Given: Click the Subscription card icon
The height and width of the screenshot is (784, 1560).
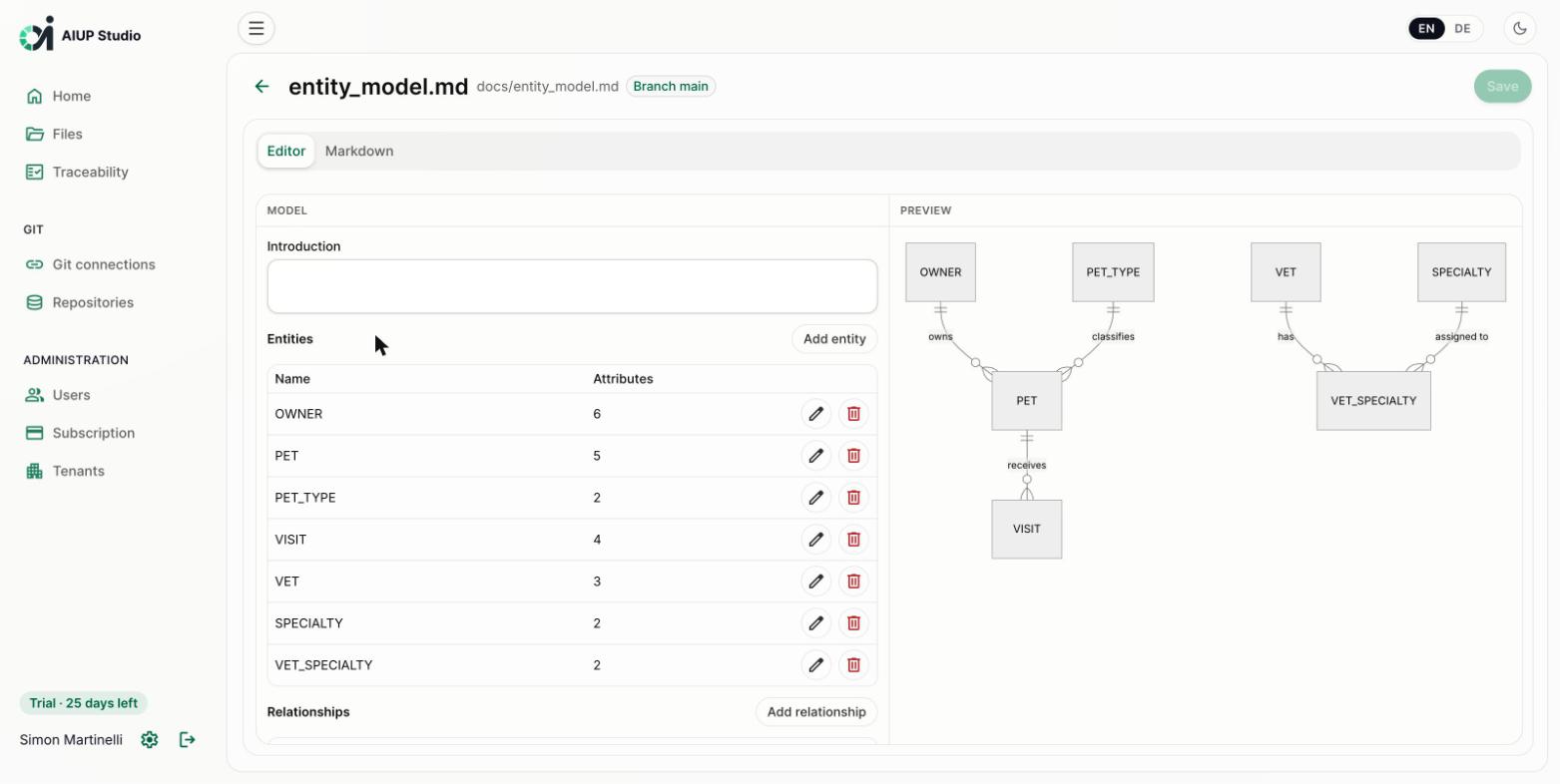Looking at the screenshot, I should 35,433.
